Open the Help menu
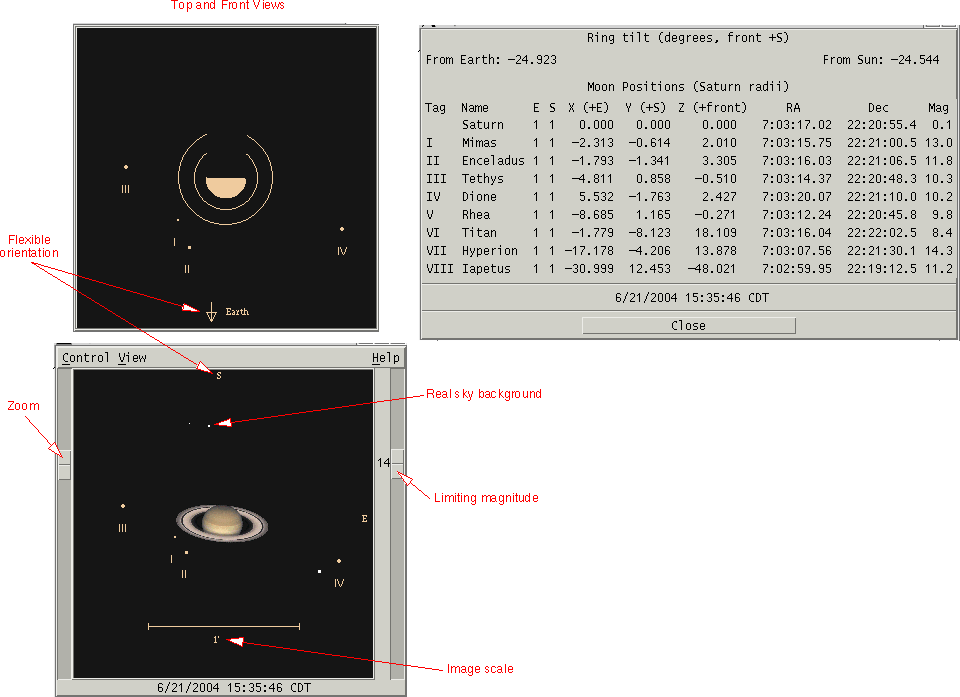The width and height of the screenshot is (960, 697). pos(385,358)
